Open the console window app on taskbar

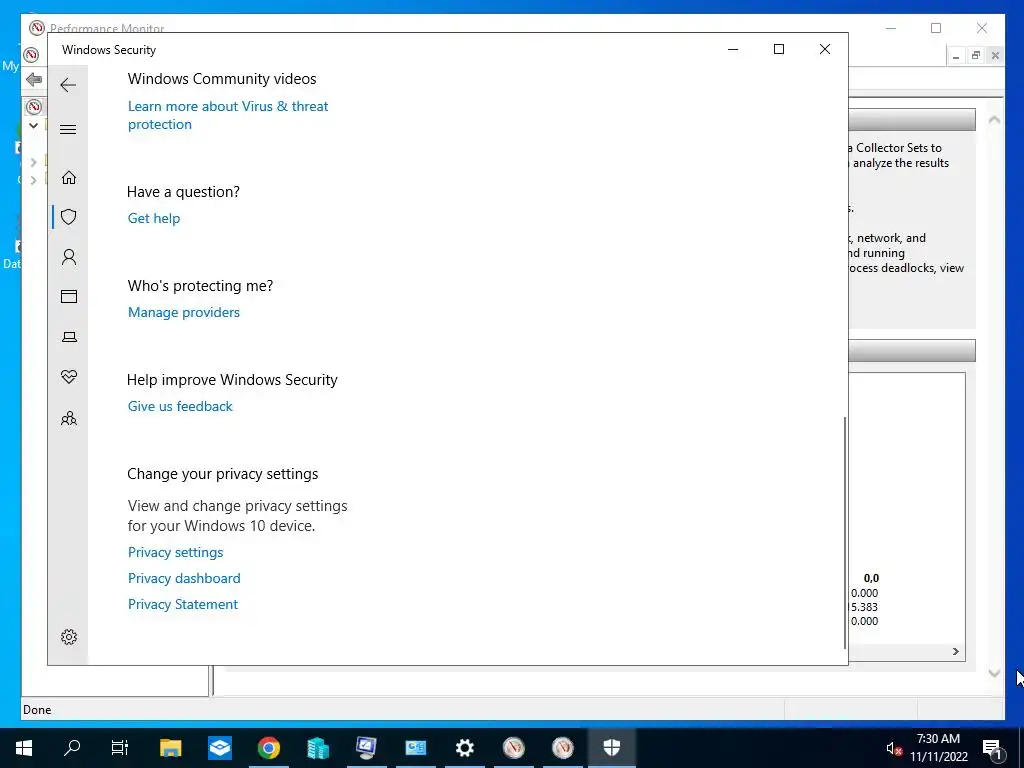(x=415, y=748)
